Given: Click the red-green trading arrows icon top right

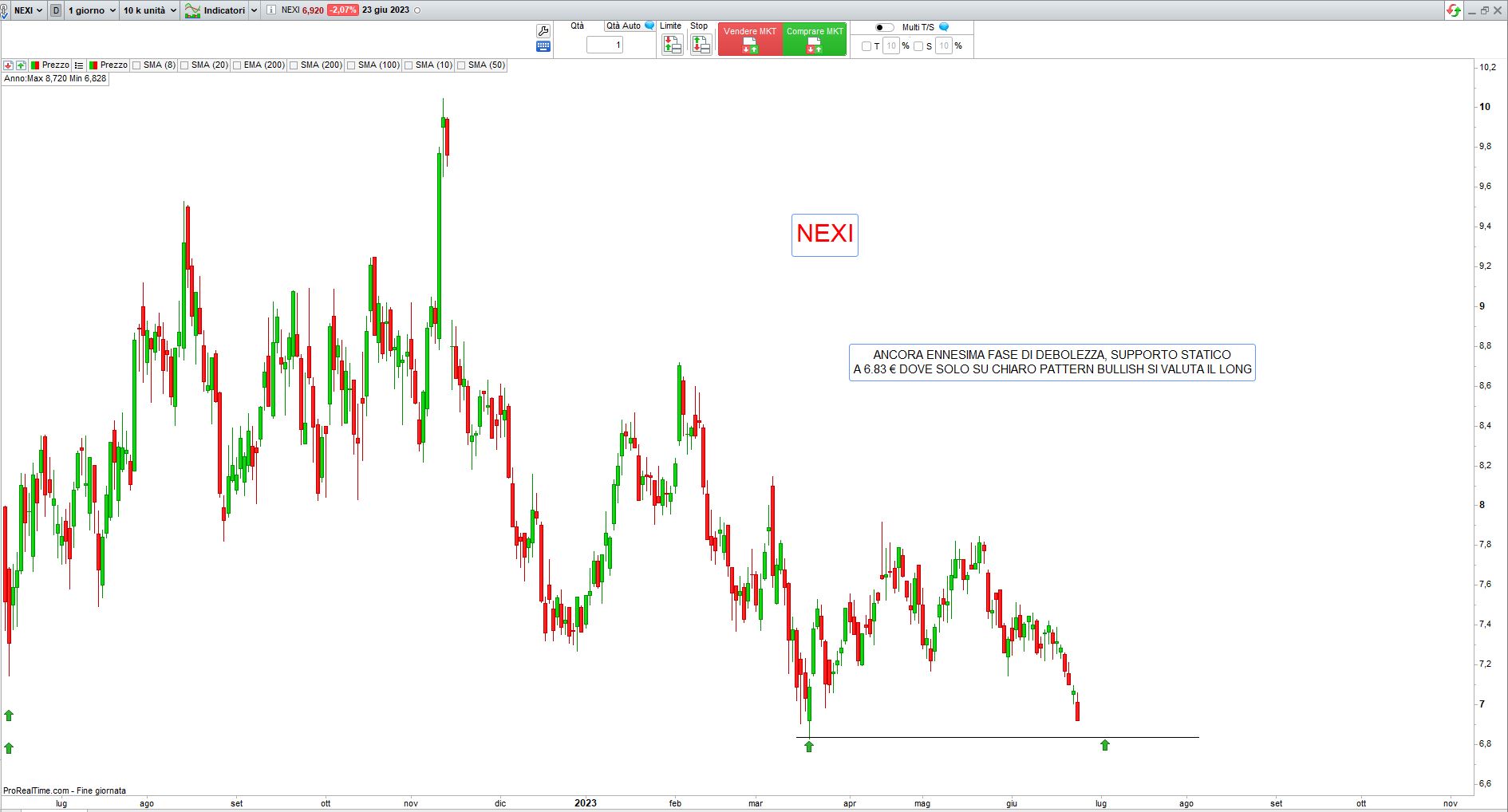Looking at the screenshot, I should (x=1454, y=10).
